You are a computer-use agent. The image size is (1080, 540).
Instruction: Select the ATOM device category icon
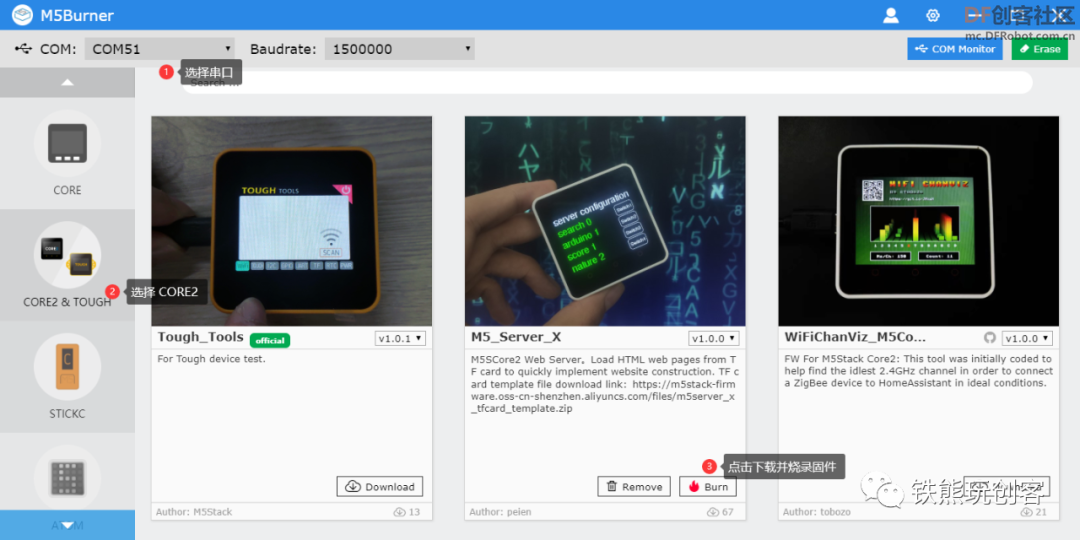68,479
